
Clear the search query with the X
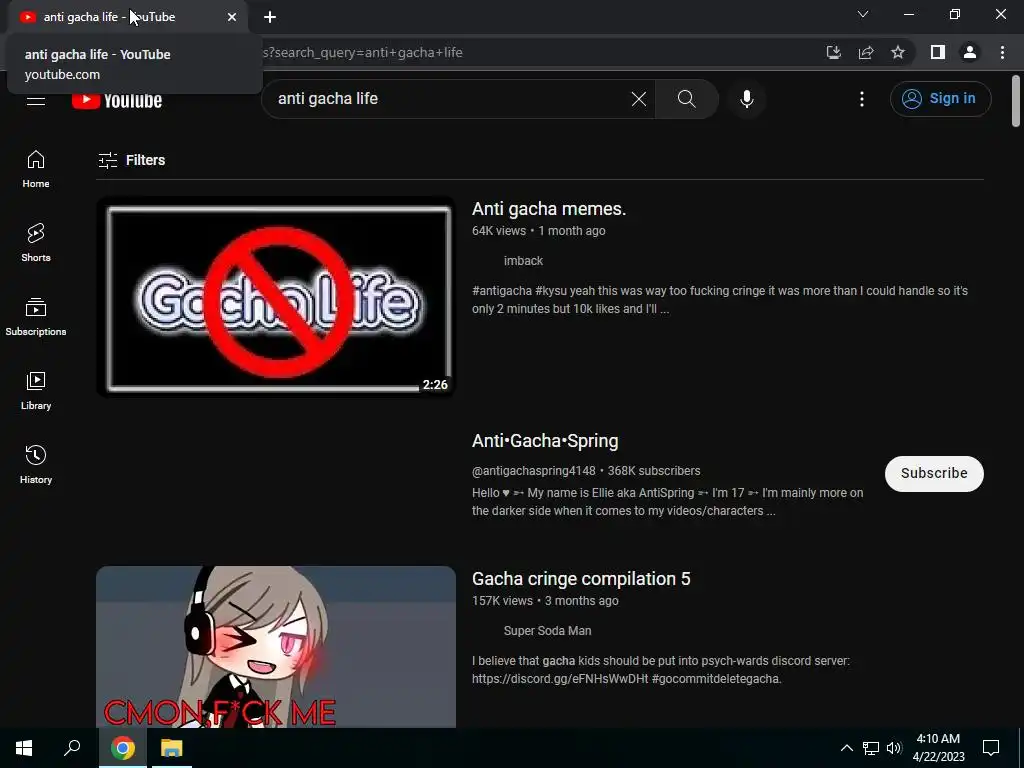point(639,99)
